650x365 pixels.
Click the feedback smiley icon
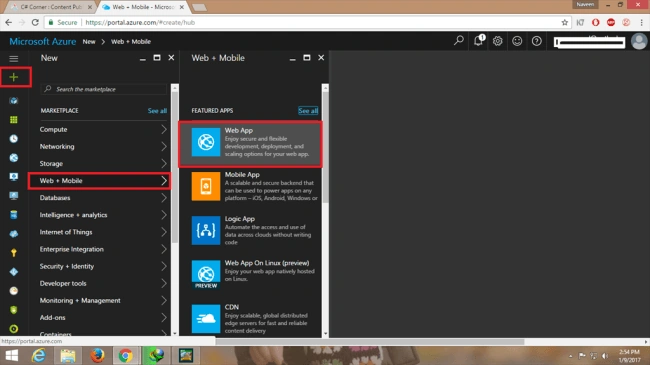(517, 41)
